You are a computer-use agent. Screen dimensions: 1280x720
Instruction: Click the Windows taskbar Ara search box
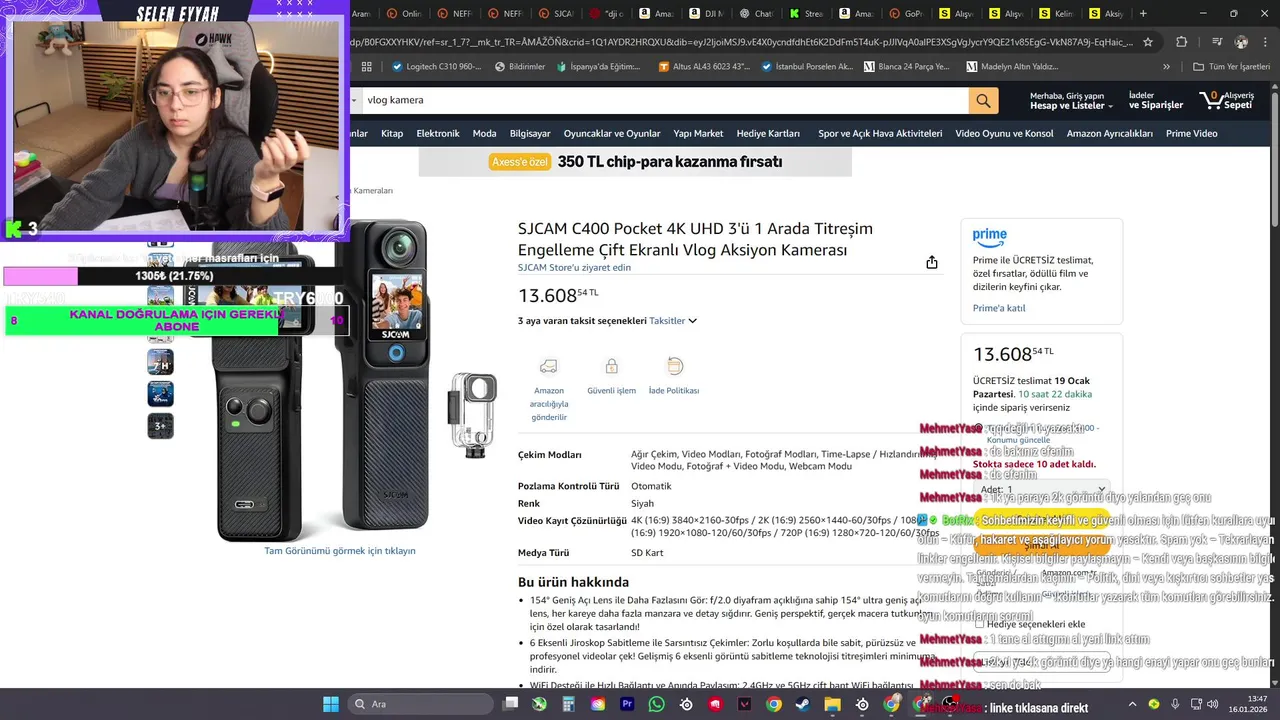point(418,704)
